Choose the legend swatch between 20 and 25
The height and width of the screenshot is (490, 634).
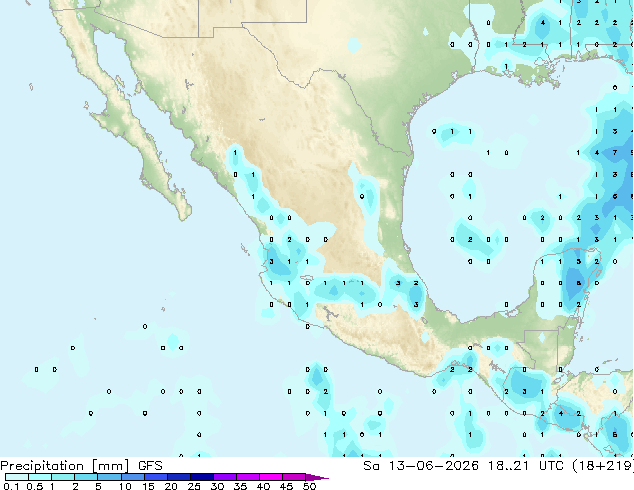[179, 477]
